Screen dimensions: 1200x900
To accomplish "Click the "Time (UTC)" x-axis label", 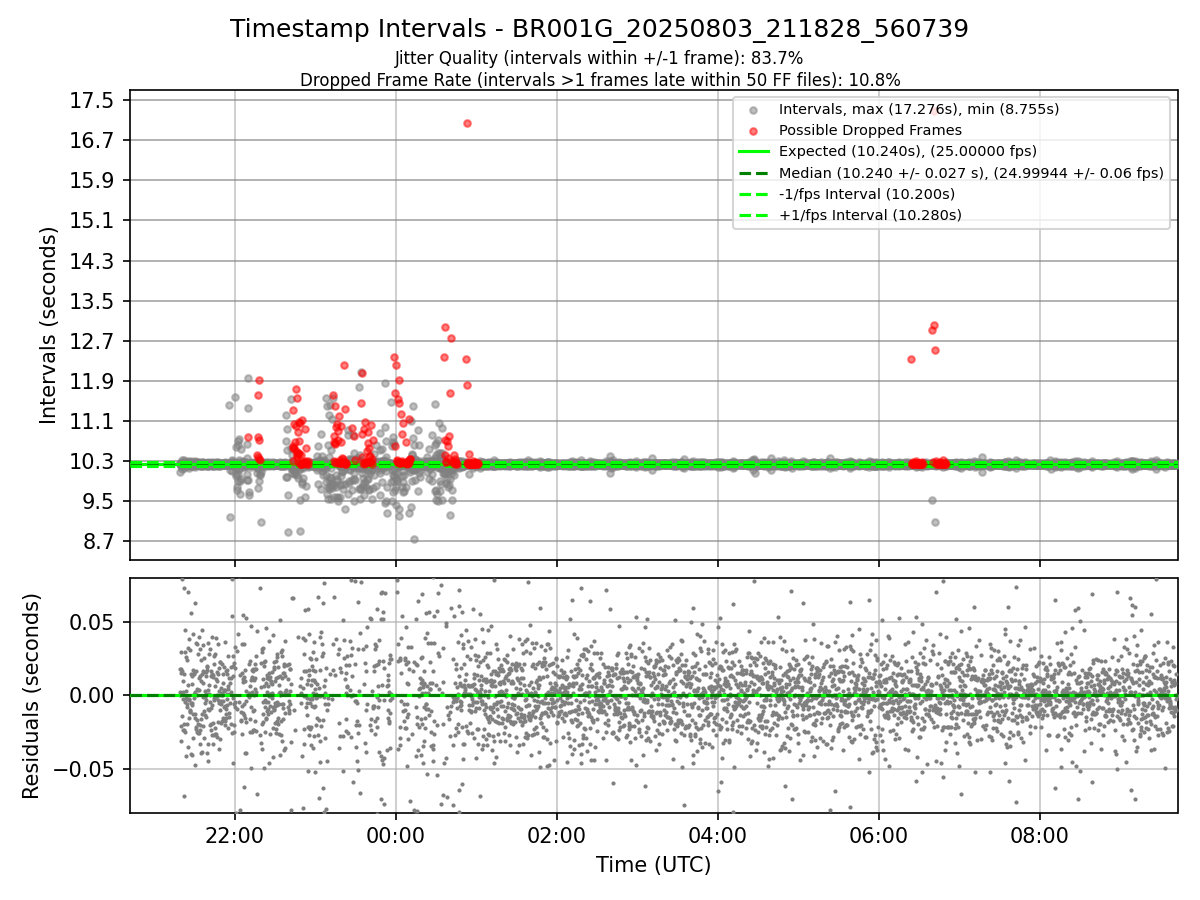I will 653,865.
